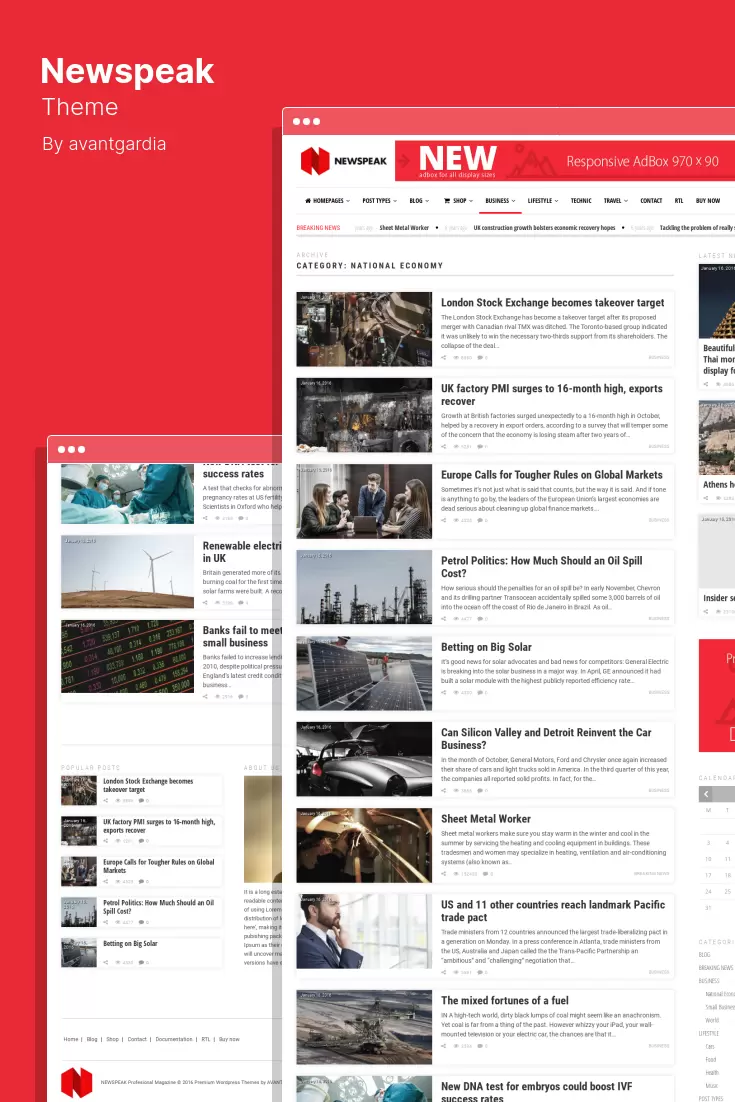The height and width of the screenshot is (1102, 735).
Task: Click share icon under Silicon Valley and Detroit article
Action: click(x=443, y=791)
